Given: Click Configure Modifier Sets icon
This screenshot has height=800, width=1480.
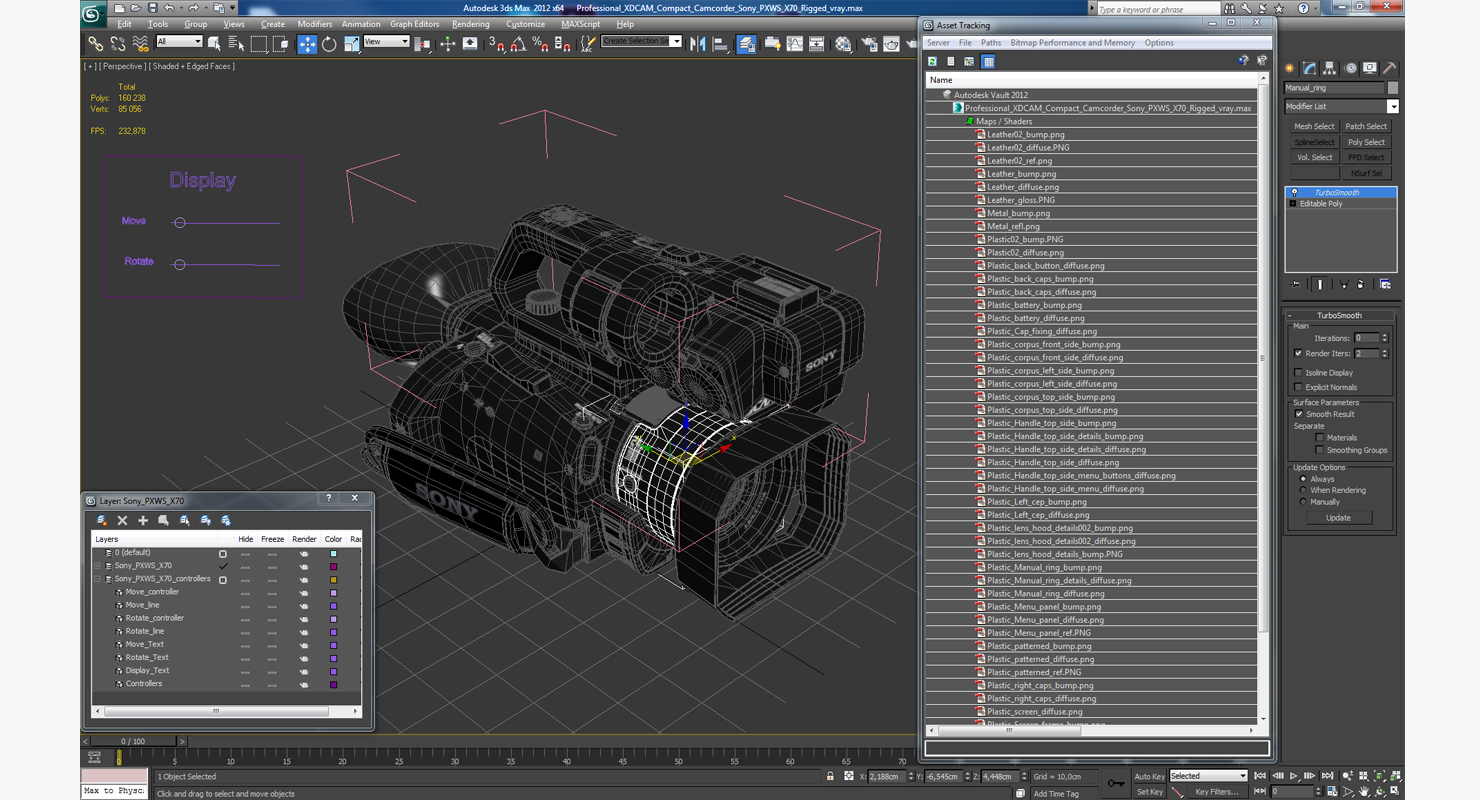Looking at the screenshot, I should [1385, 284].
